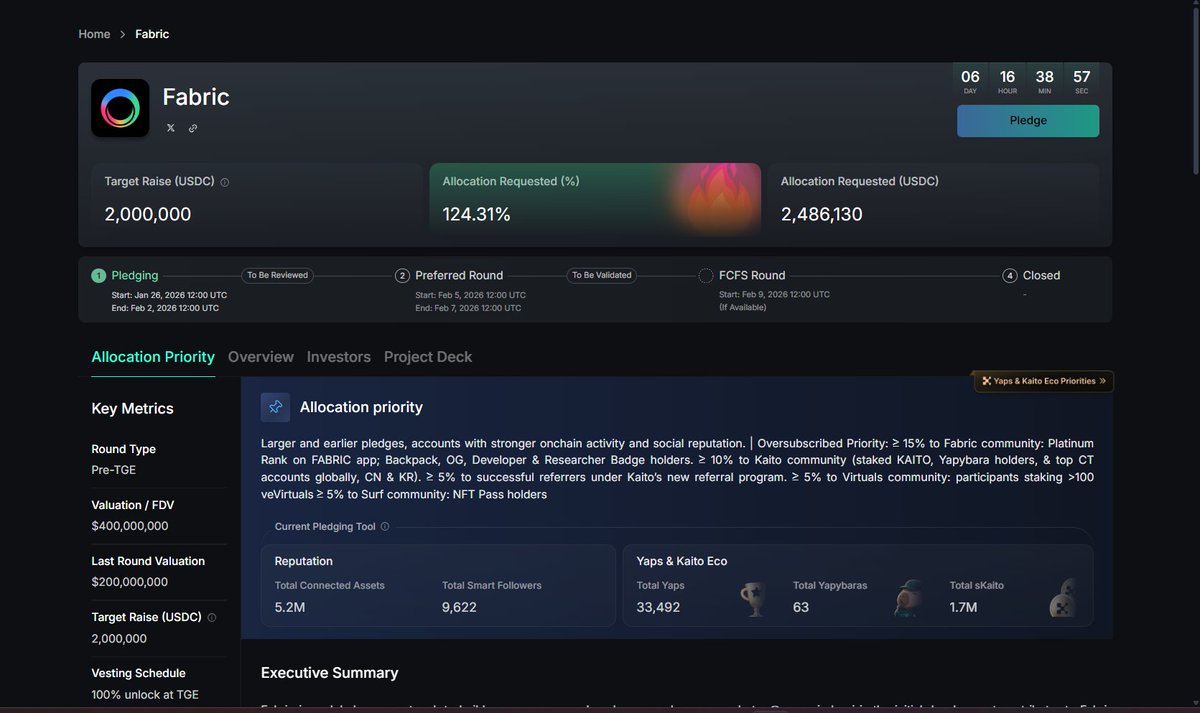Viewport: 1200px width, 713px height.
Task: Click the flame icon on Allocation Requested card
Action: (x=721, y=198)
